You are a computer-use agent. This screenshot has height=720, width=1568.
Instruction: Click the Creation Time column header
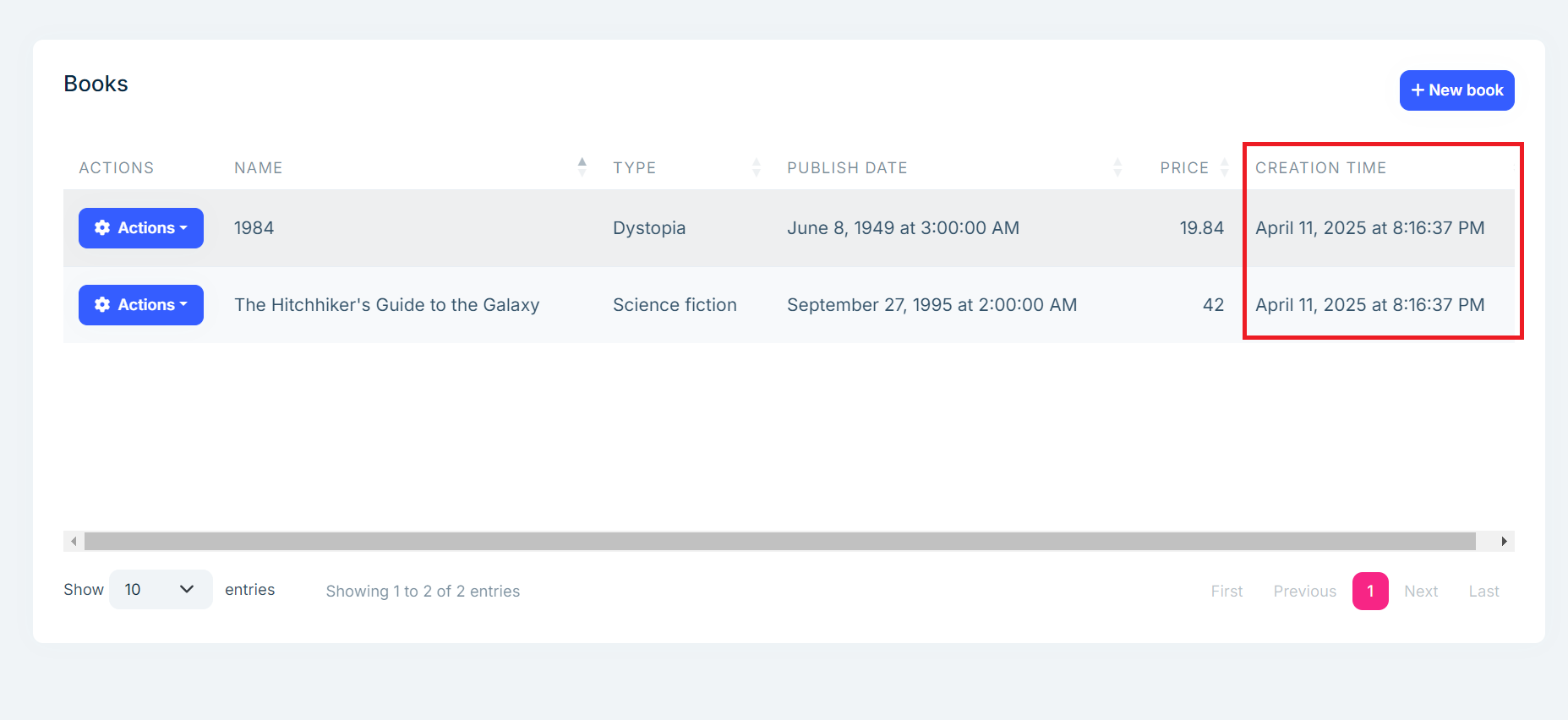tap(1320, 168)
